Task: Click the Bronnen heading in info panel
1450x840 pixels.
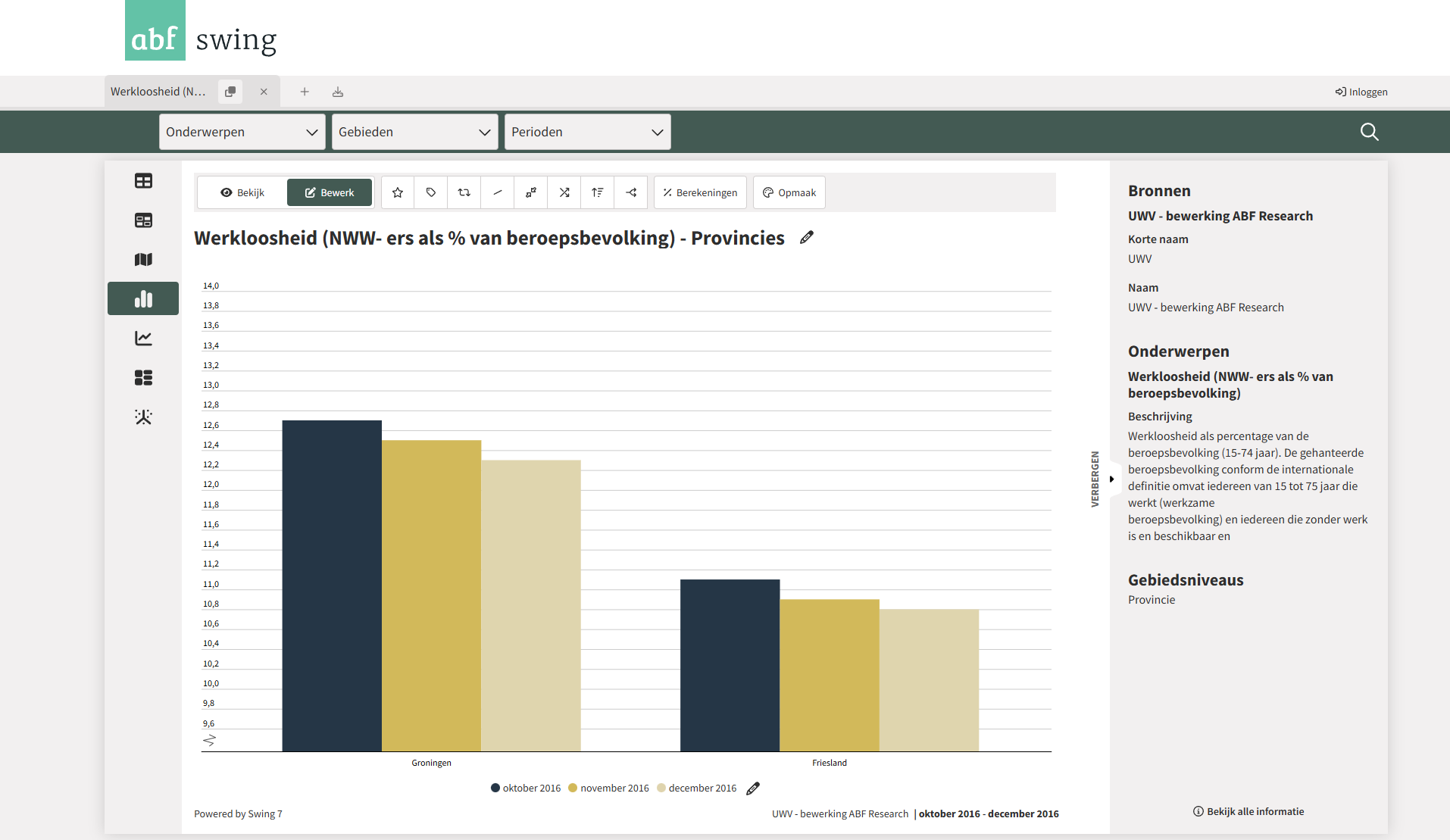Action: (x=1159, y=191)
